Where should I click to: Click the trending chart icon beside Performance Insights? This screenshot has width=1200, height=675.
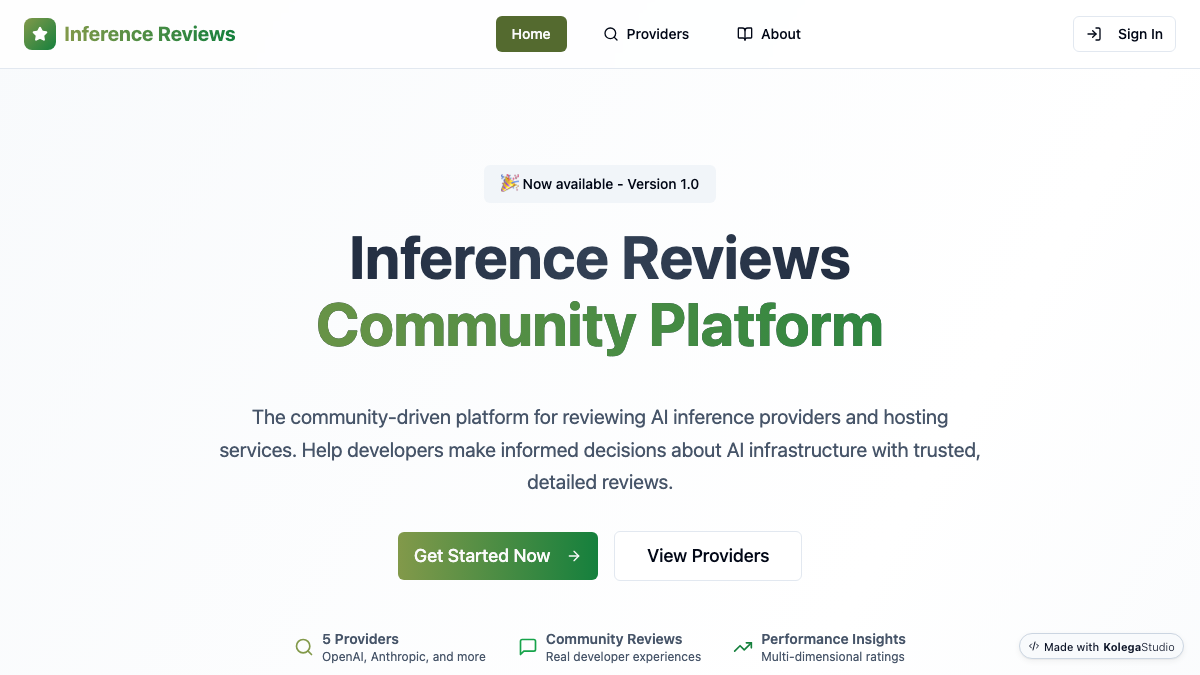coord(743,647)
